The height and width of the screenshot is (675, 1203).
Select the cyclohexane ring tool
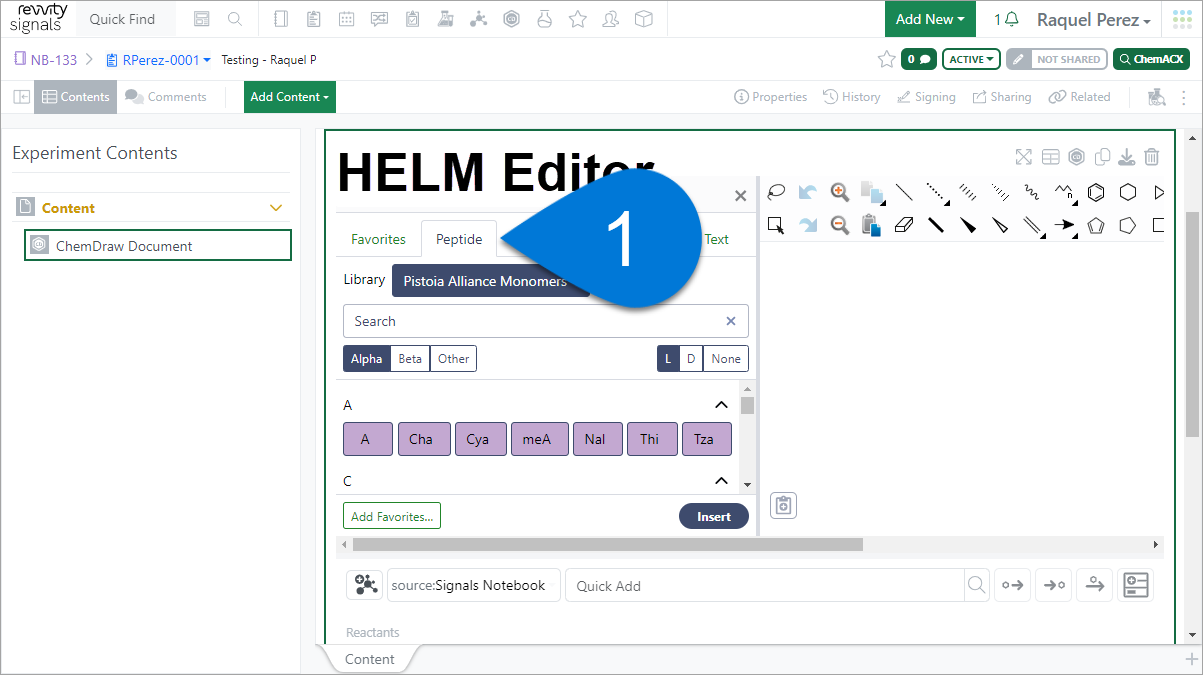coord(1128,192)
